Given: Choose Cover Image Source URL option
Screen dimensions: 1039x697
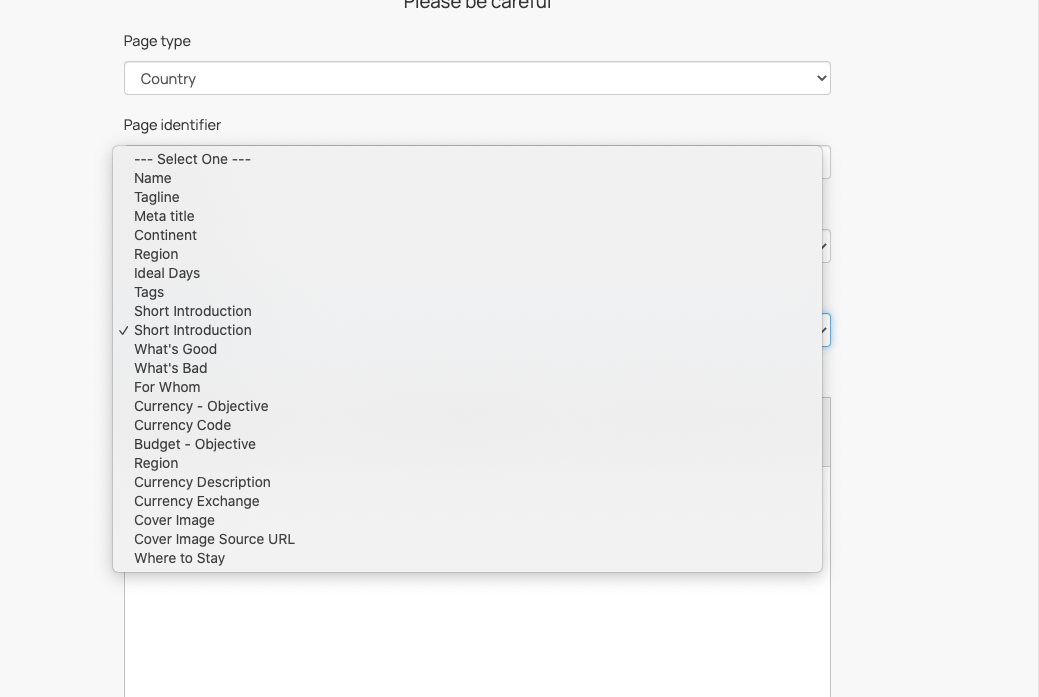Looking at the screenshot, I should coord(467,539).
